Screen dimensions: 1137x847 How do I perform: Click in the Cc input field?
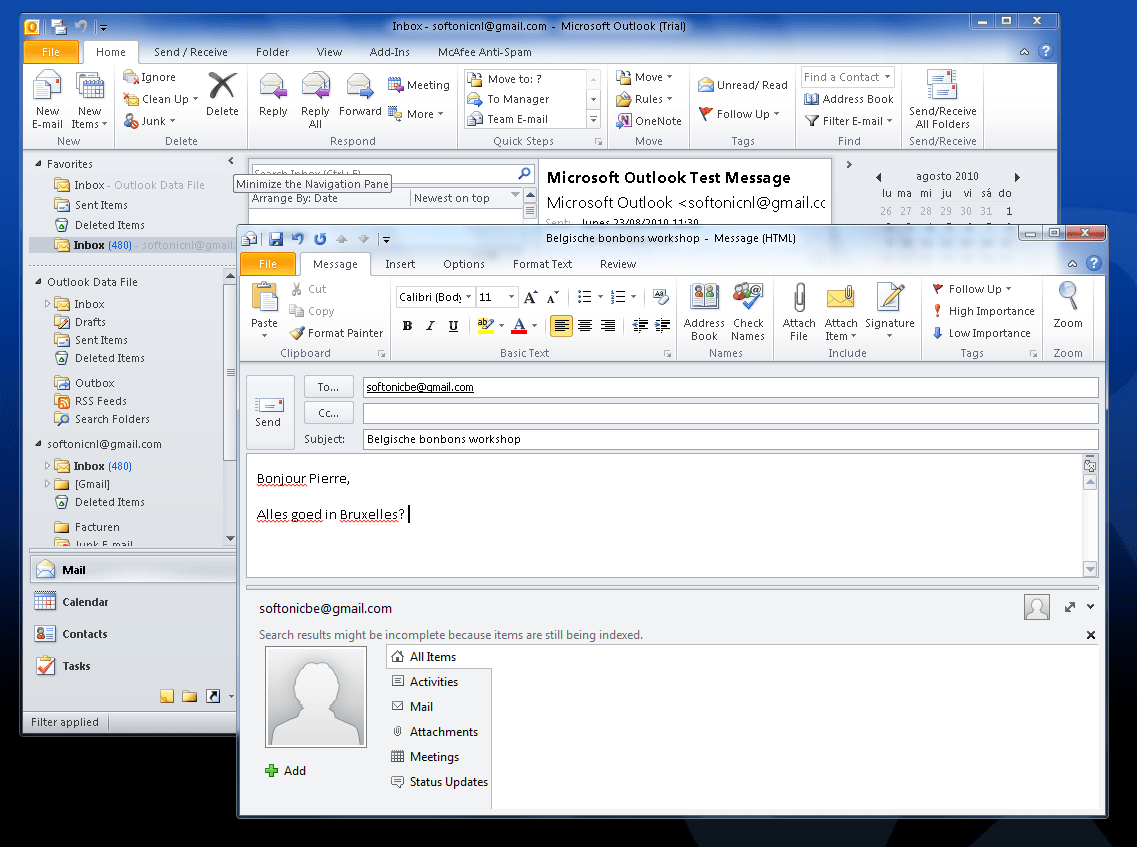[x=730, y=413]
